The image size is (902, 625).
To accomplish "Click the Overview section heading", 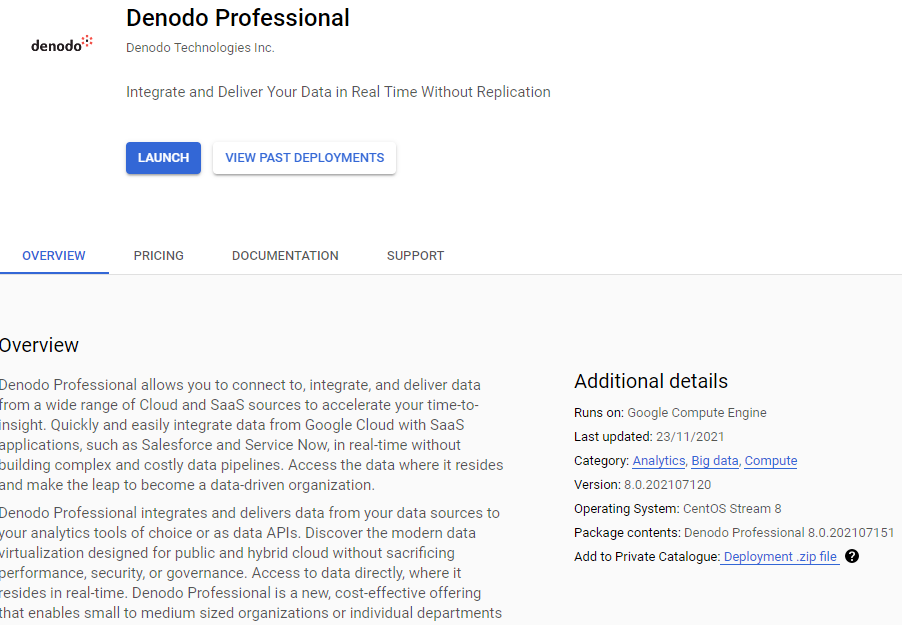I will coord(39,345).
